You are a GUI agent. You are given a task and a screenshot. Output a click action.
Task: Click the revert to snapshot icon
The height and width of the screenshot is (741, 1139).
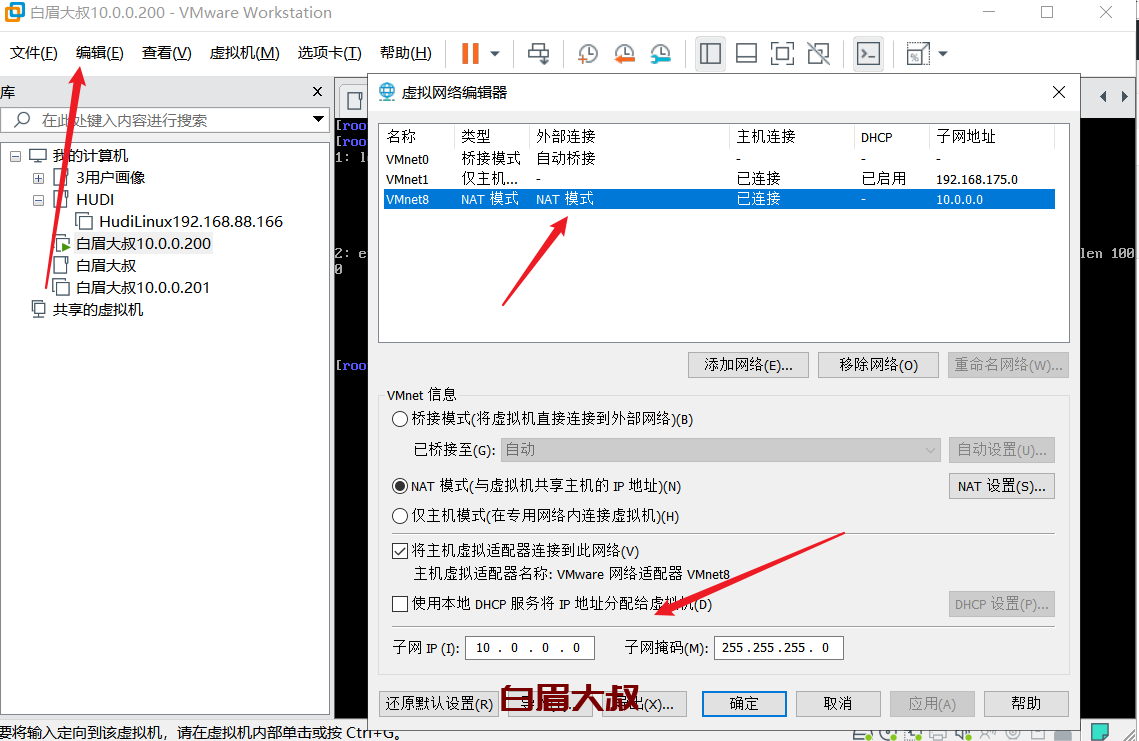click(624, 54)
